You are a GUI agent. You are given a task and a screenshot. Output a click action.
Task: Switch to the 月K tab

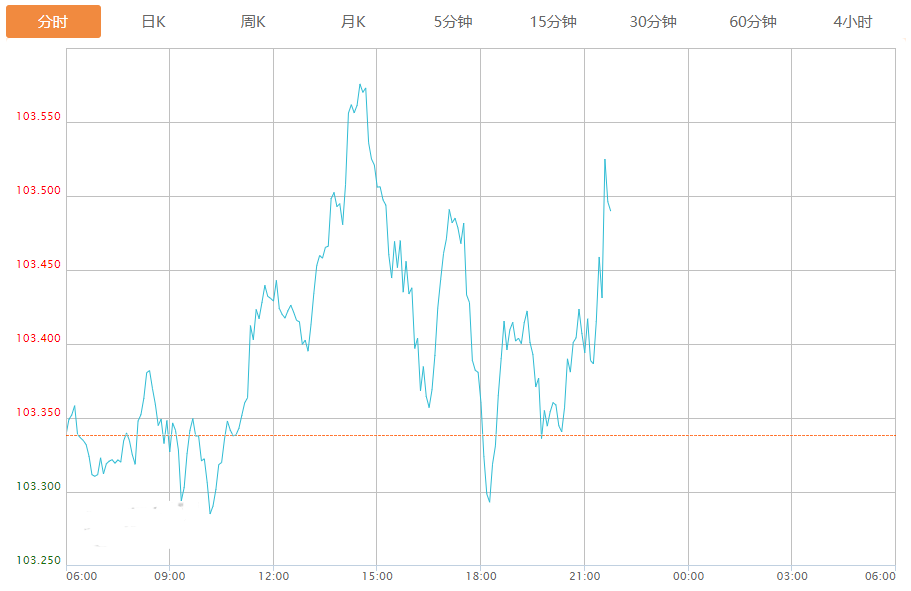[x=353, y=22]
